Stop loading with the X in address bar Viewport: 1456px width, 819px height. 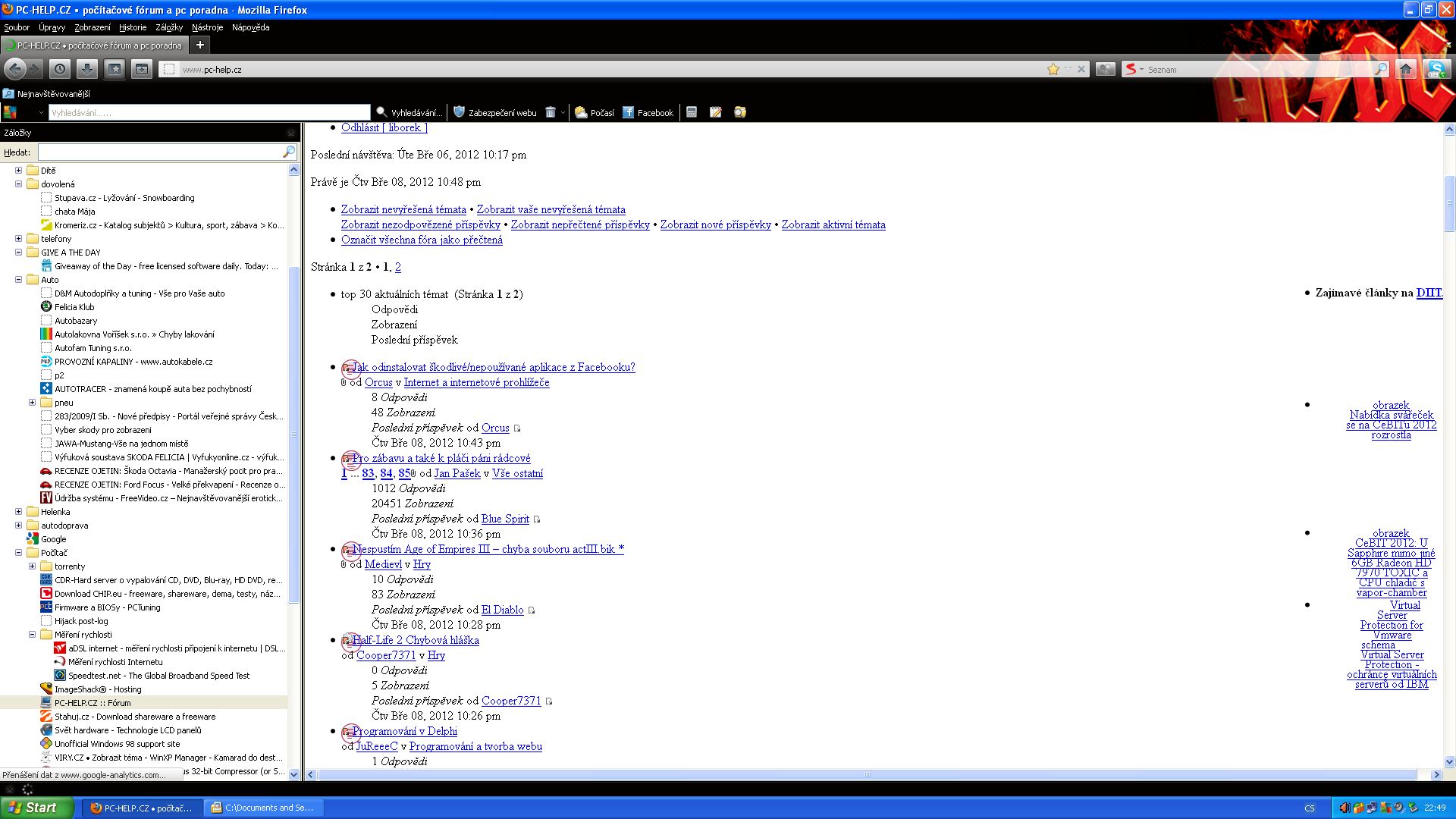click(x=1081, y=69)
